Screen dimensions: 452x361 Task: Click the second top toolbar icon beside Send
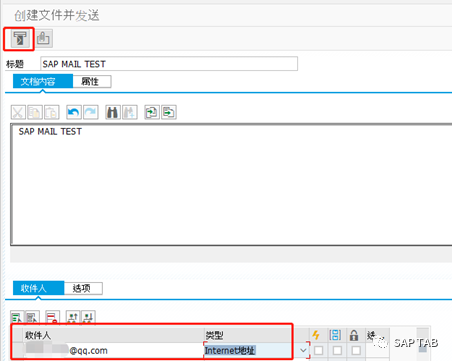[x=44, y=39]
